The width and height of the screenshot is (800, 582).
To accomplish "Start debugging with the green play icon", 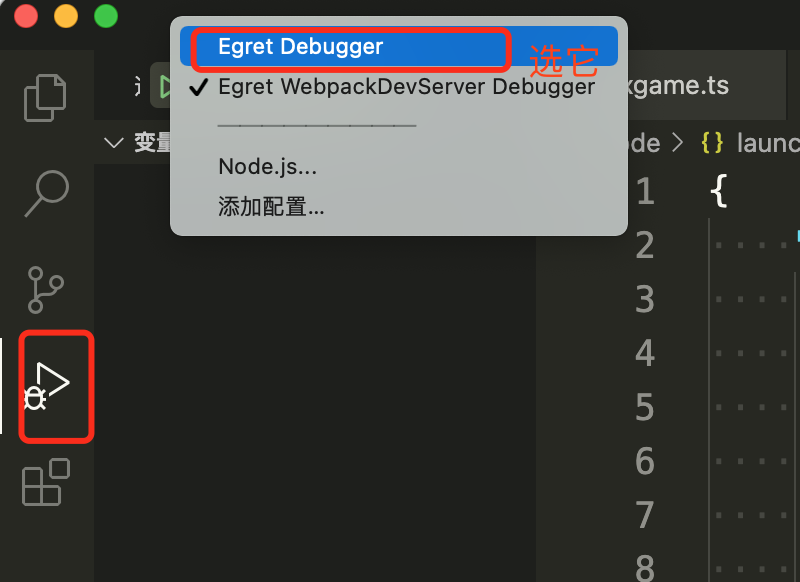I will point(164,86).
